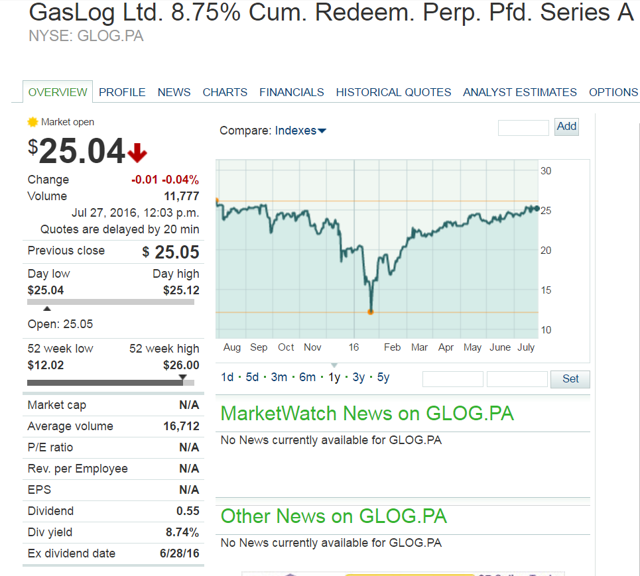Select the 3y chart range
This screenshot has width=640, height=576.
coord(358,377)
